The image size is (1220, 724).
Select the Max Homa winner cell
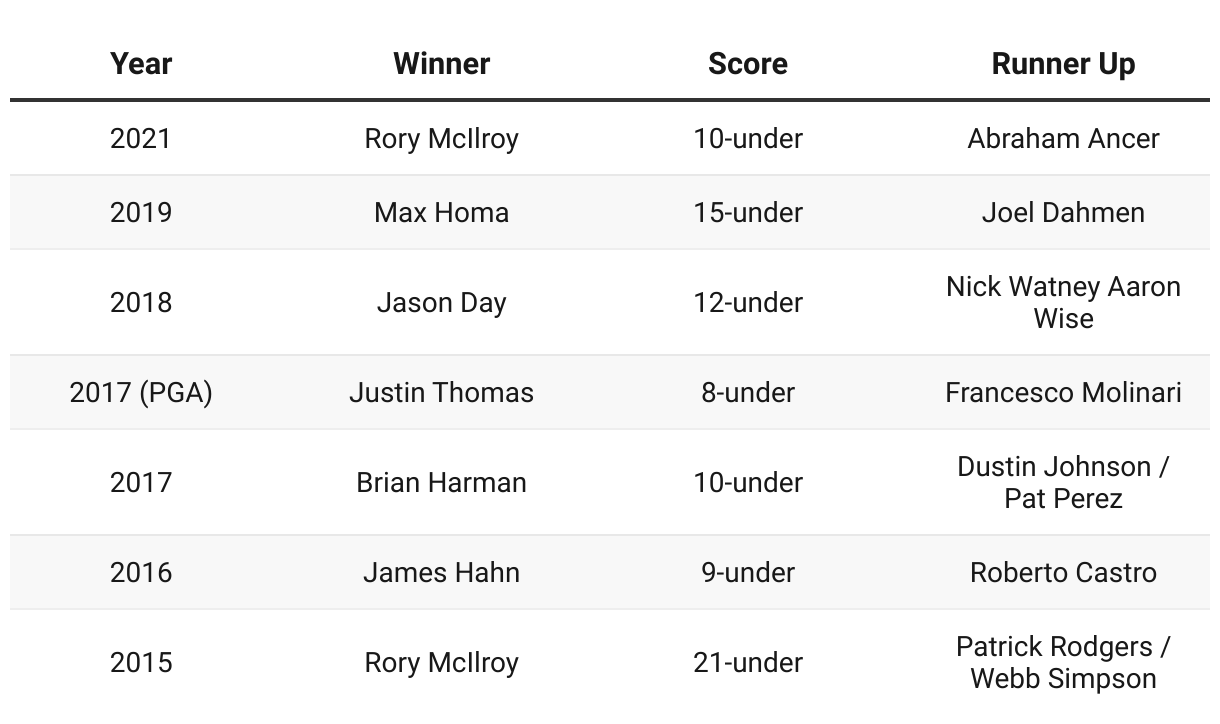coord(441,212)
